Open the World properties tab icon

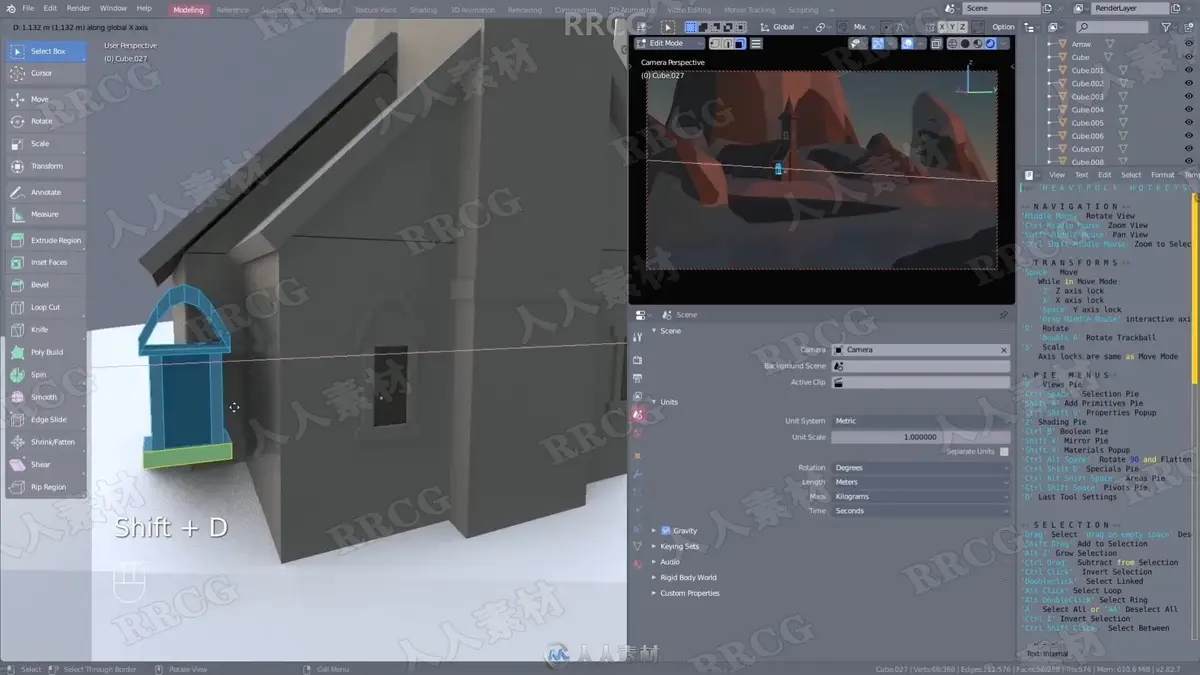coord(638,432)
